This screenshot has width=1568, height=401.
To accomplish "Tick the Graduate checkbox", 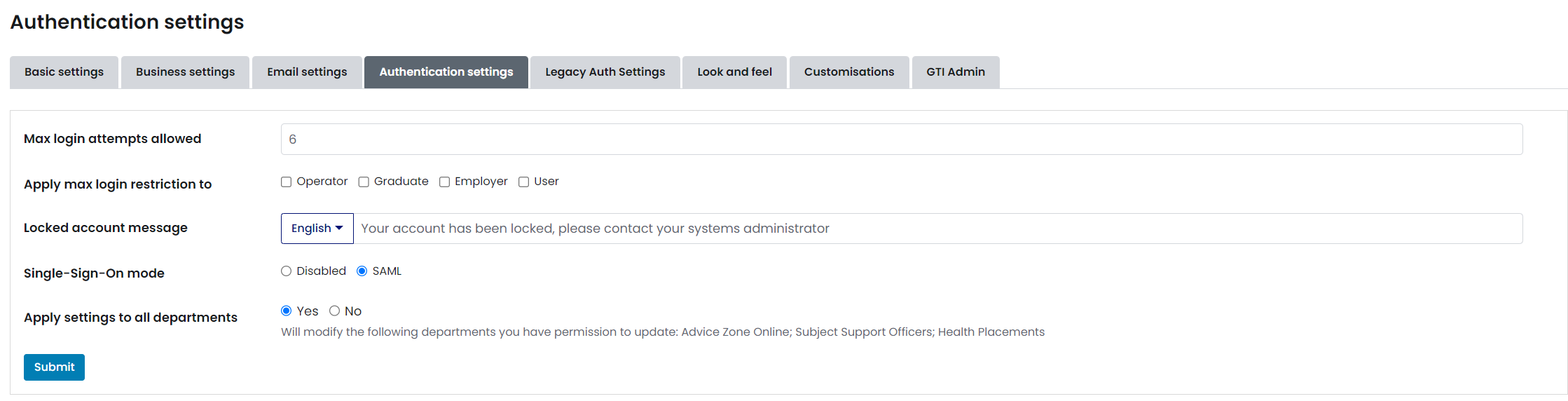I will coord(364,182).
